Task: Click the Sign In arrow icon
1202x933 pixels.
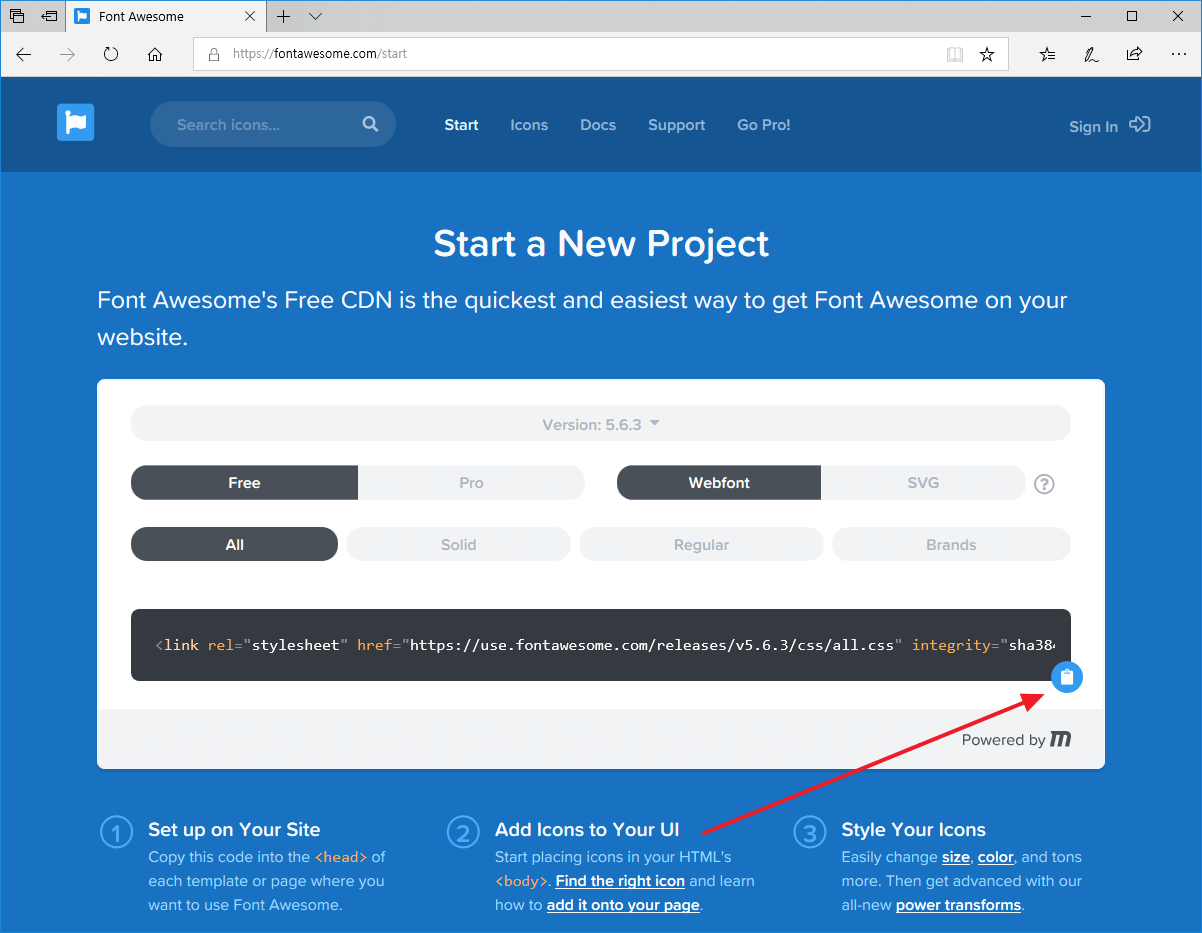Action: (x=1139, y=125)
